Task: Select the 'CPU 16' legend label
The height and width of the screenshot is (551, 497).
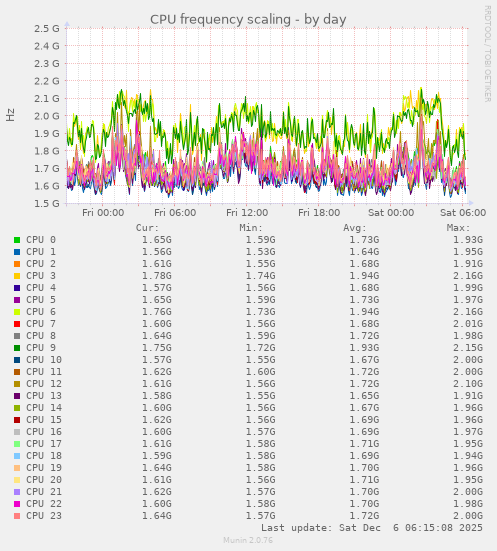Action: [x=44, y=432]
